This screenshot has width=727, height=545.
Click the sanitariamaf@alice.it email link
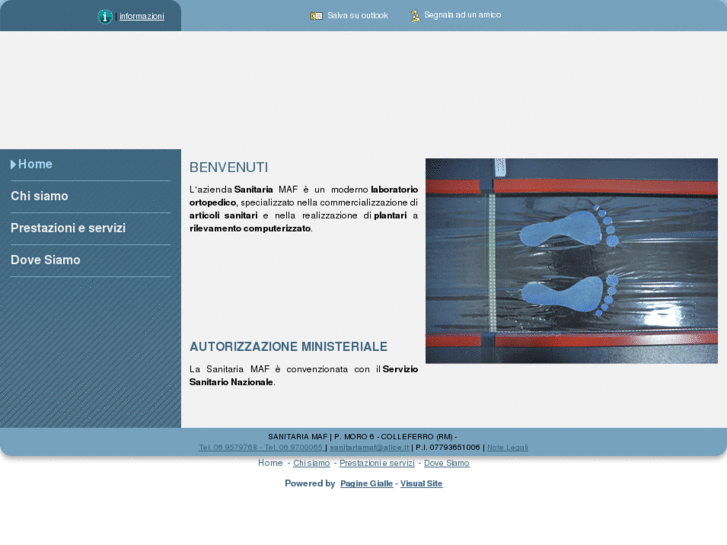(369, 448)
